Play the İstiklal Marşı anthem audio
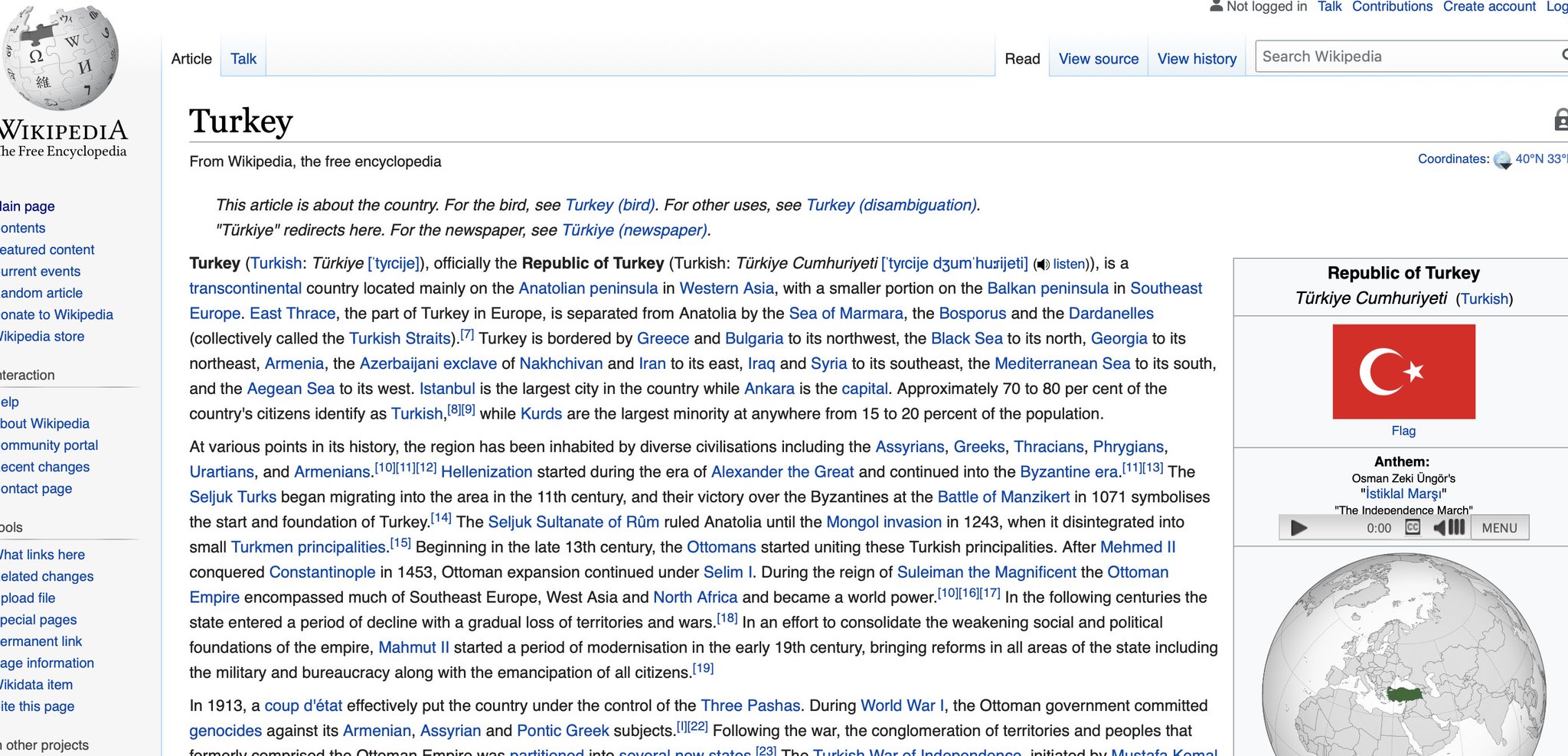The height and width of the screenshot is (756, 1568). click(1298, 528)
